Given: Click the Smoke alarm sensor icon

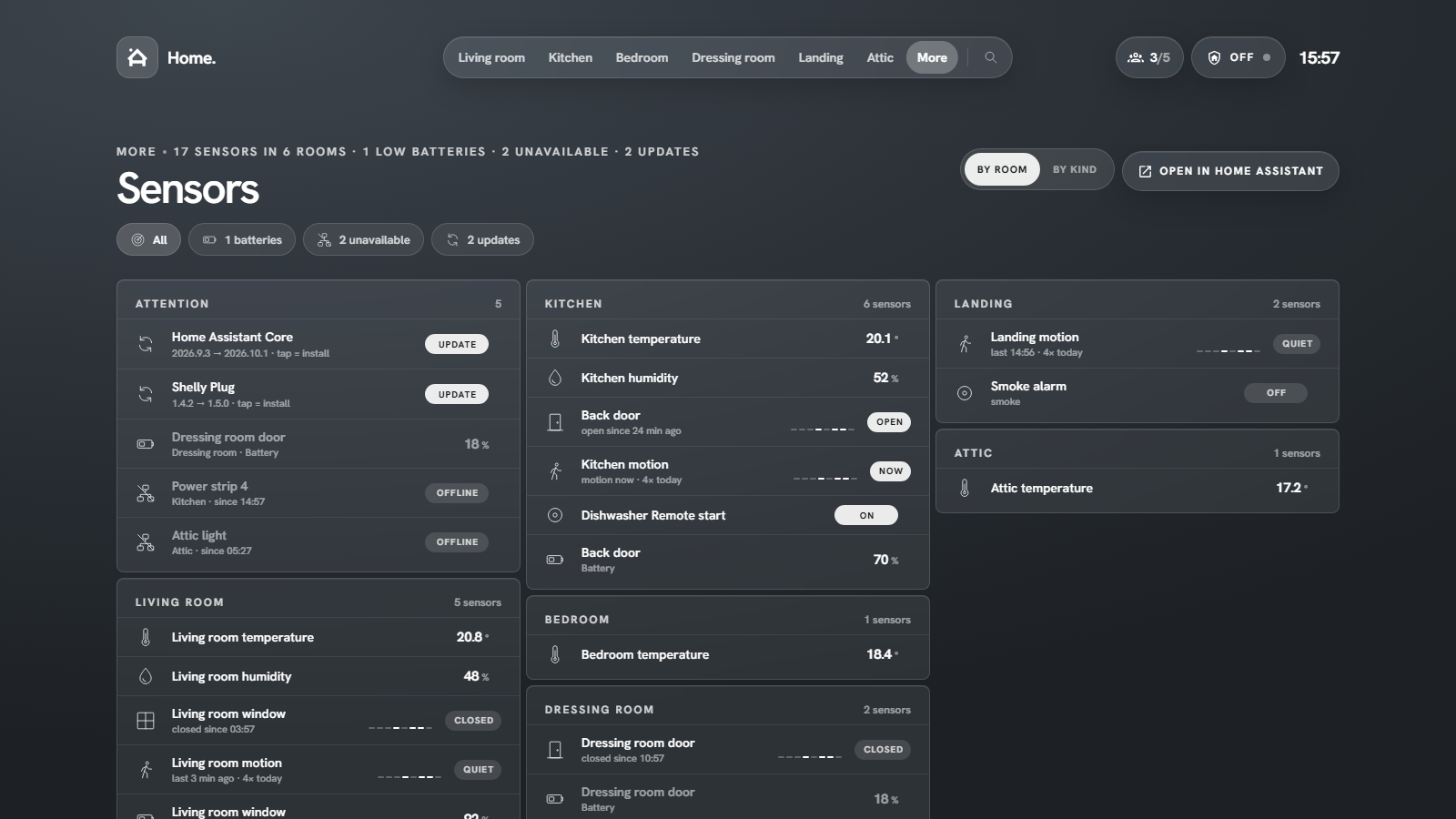Looking at the screenshot, I should click(x=965, y=393).
